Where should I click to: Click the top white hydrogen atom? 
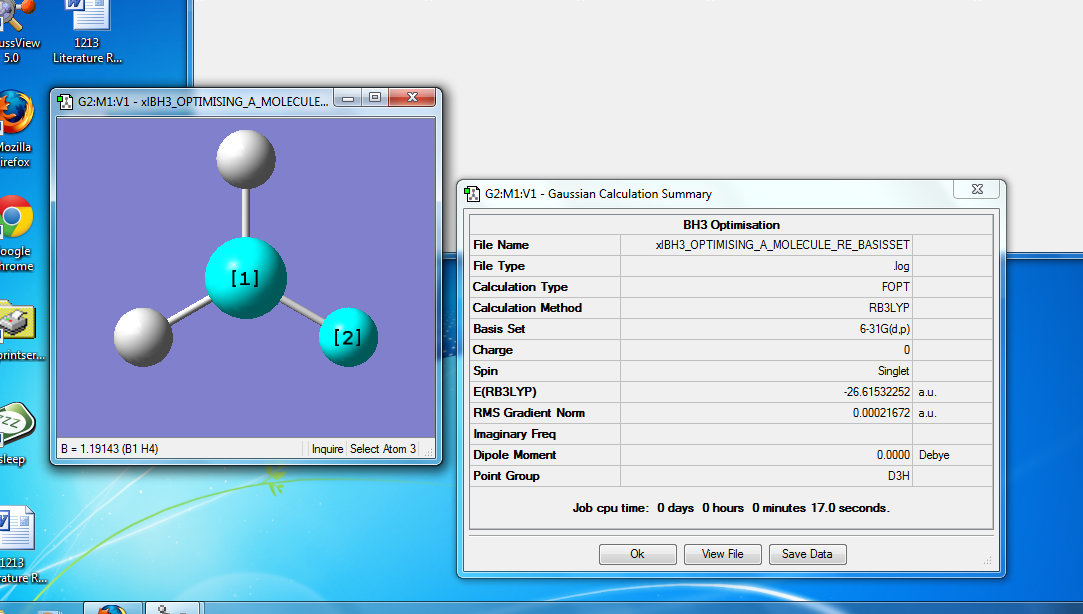[x=246, y=159]
